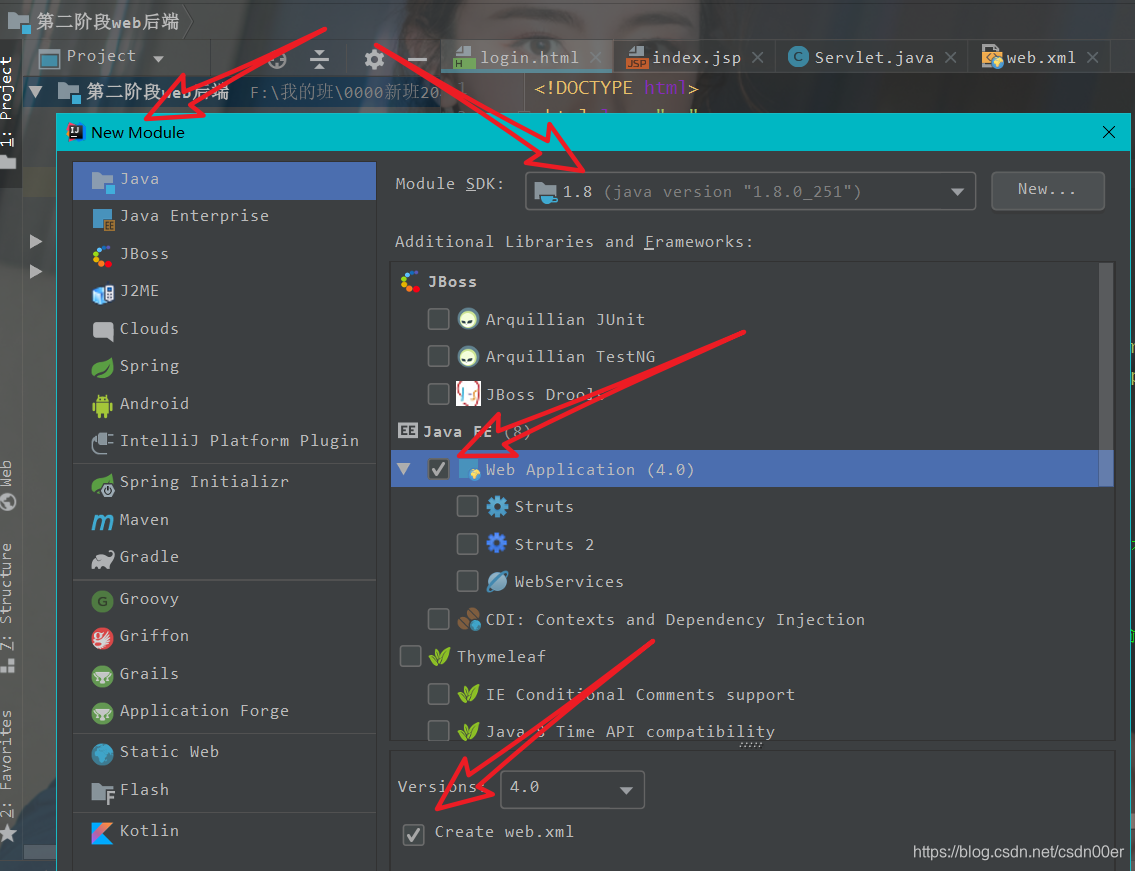Select Gradle module type
Viewport: 1135px width, 871px height.
tap(224, 557)
